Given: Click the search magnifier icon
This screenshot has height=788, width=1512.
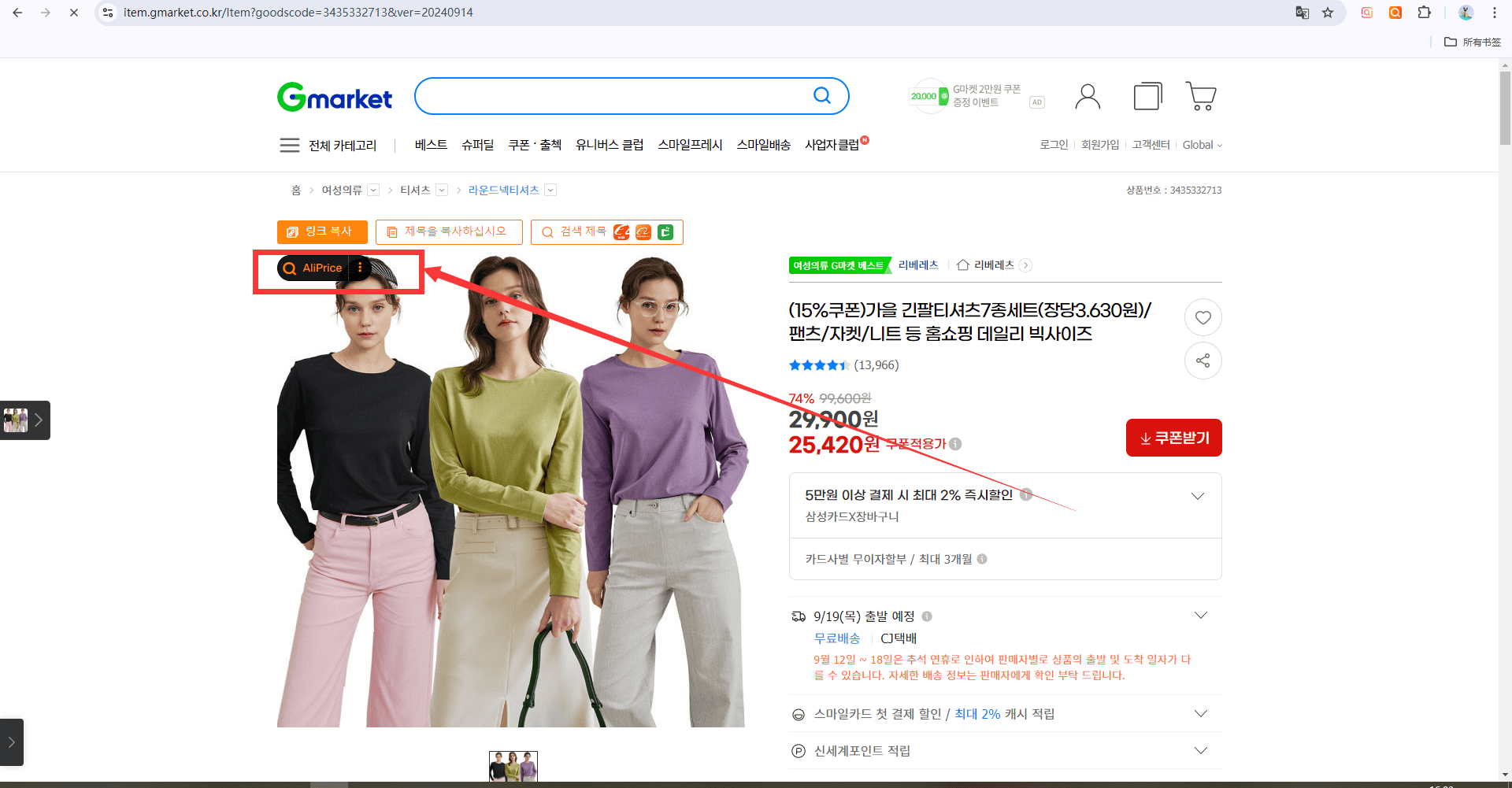Looking at the screenshot, I should (822, 95).
